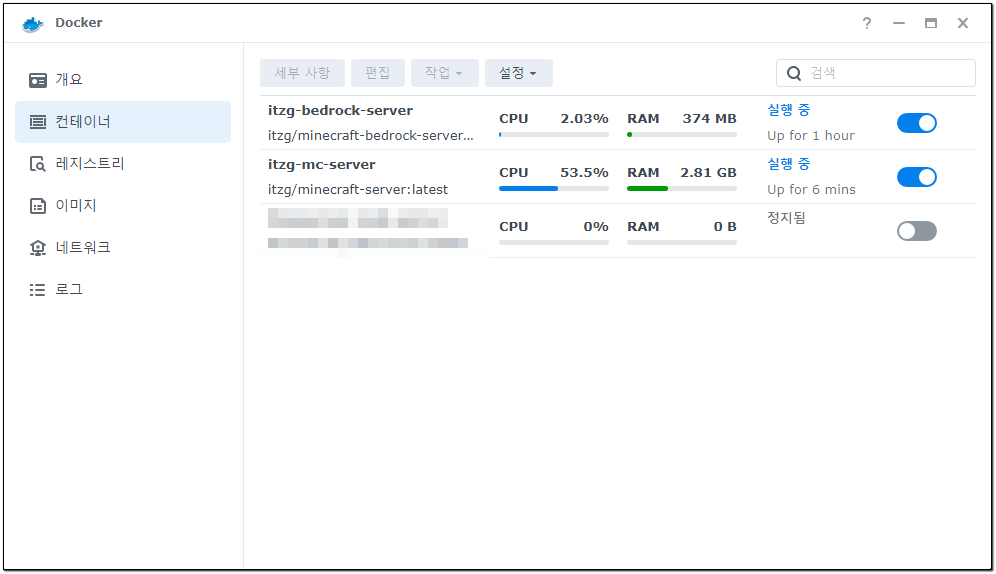Click the Docker whale logo icon
The height and width of the screenshot is (574, 996).
32,23
